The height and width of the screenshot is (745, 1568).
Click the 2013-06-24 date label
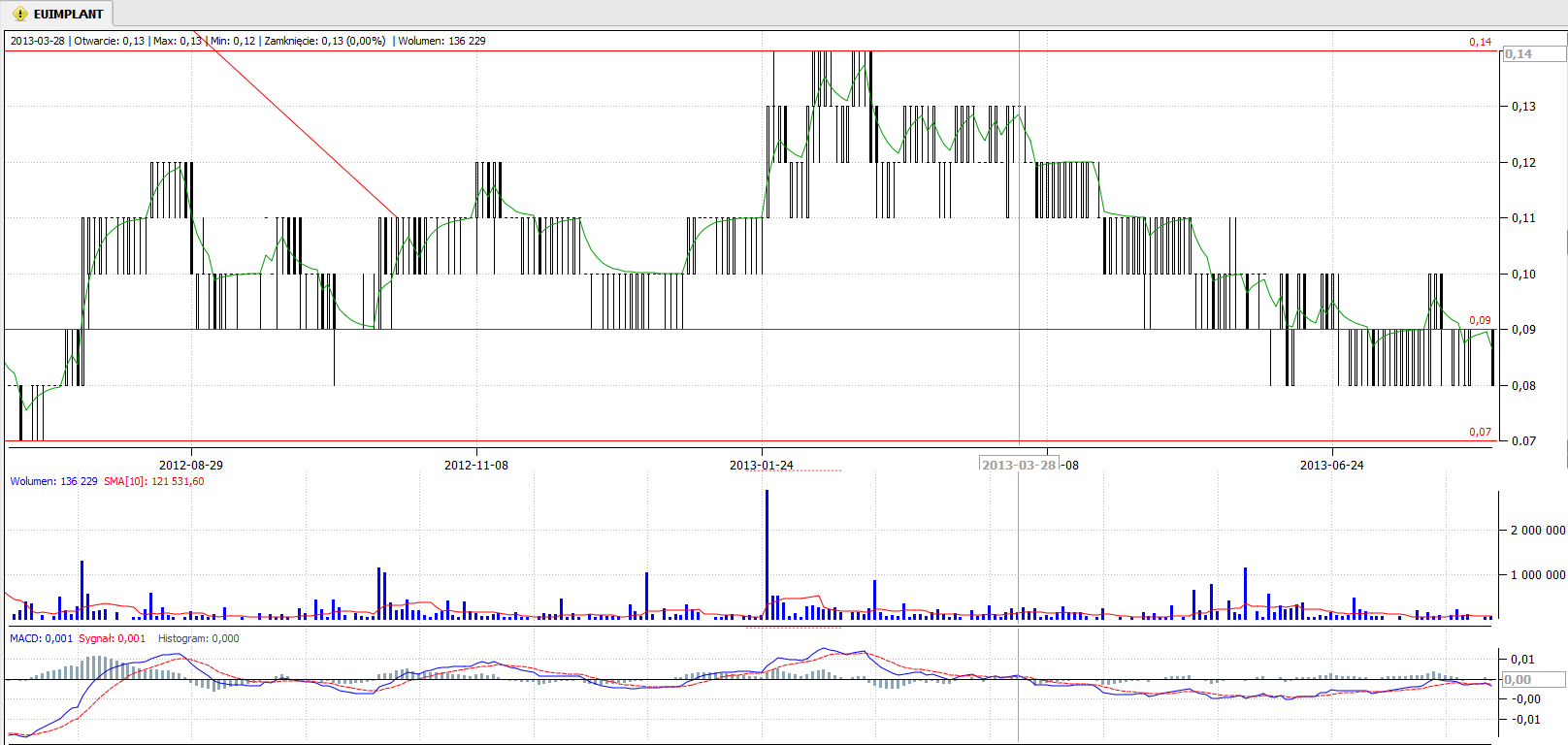pyautogui.click(x=1332, y=465)
